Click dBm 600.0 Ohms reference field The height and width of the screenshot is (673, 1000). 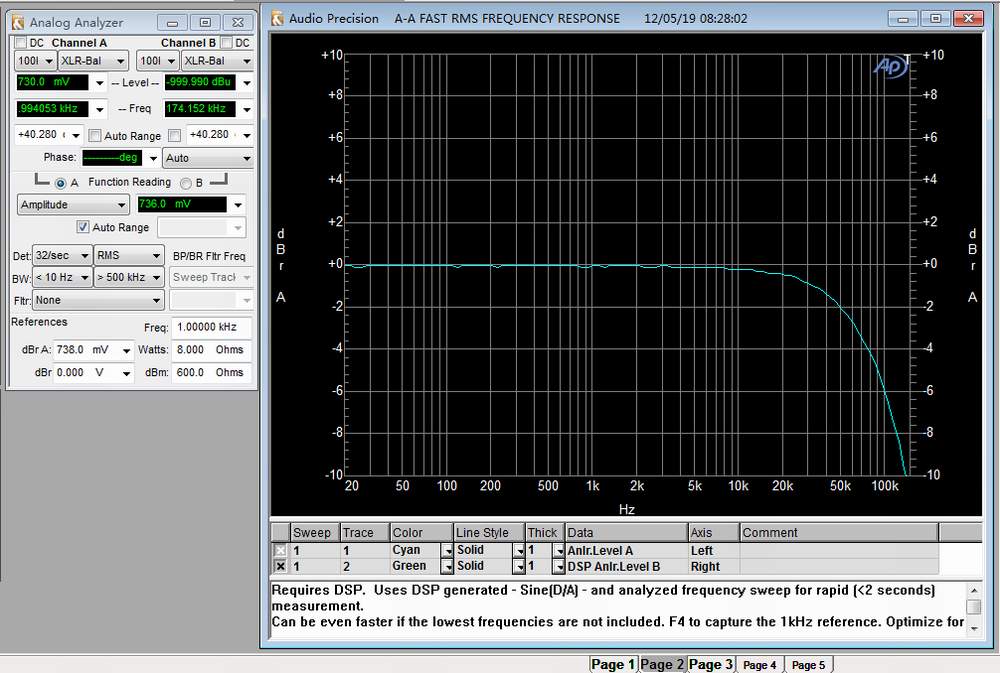[x=211, y=373]
